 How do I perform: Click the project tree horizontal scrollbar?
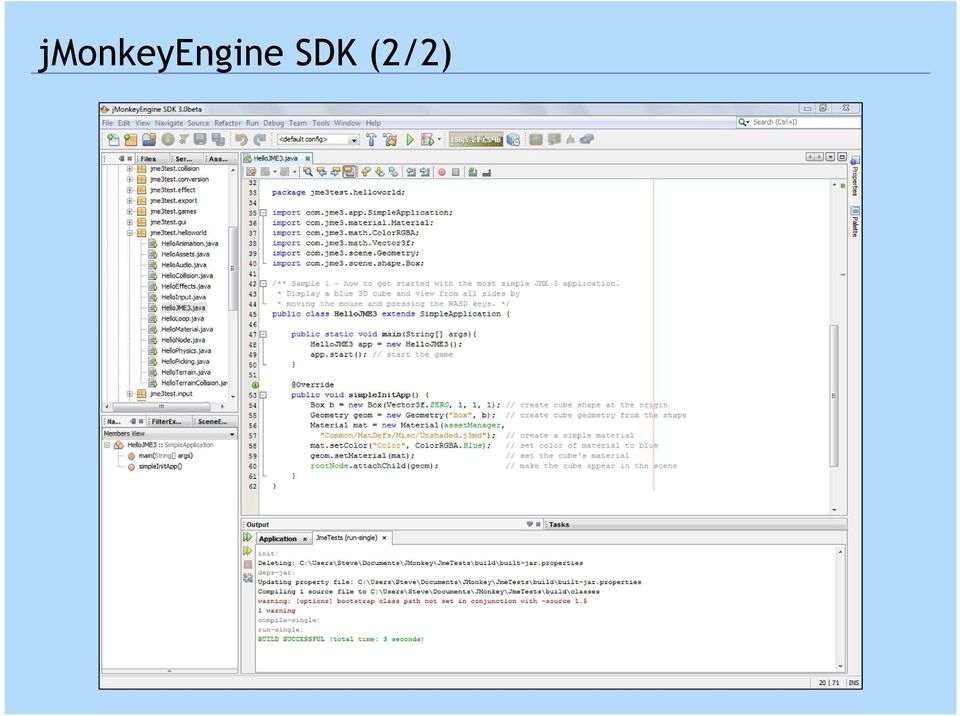pos(164,406)
